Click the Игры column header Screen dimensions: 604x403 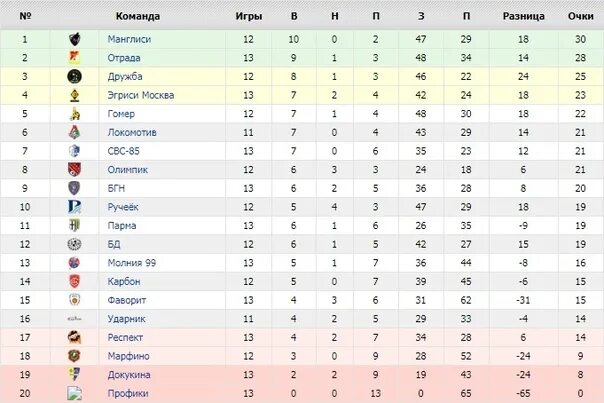pos(249,17)
